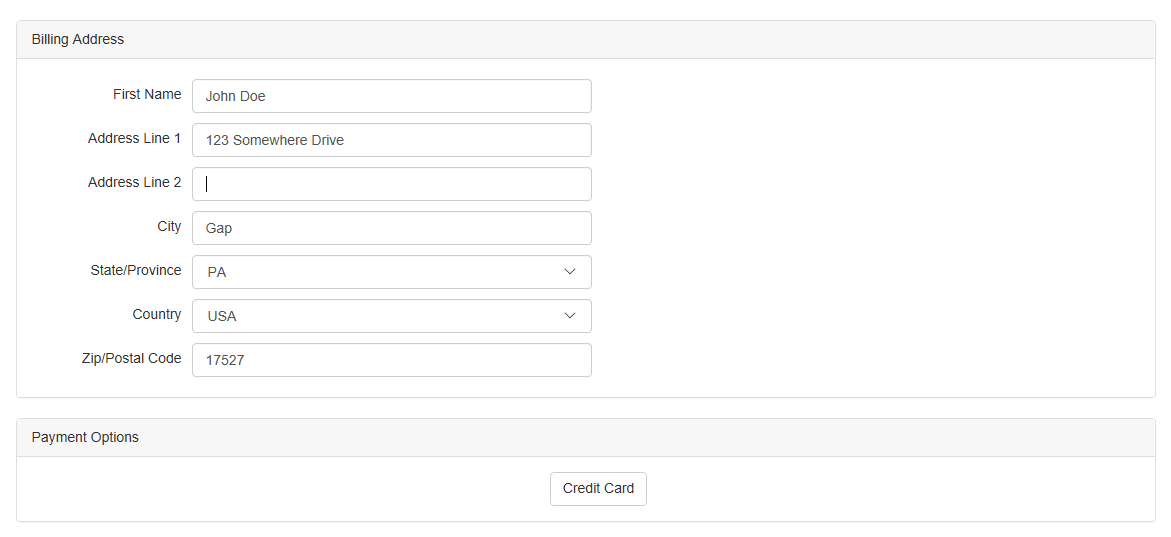Click the Zip/Postal Code label
Screen dimensions: 1171x537
pyautogui.click(x=132, y=358)
